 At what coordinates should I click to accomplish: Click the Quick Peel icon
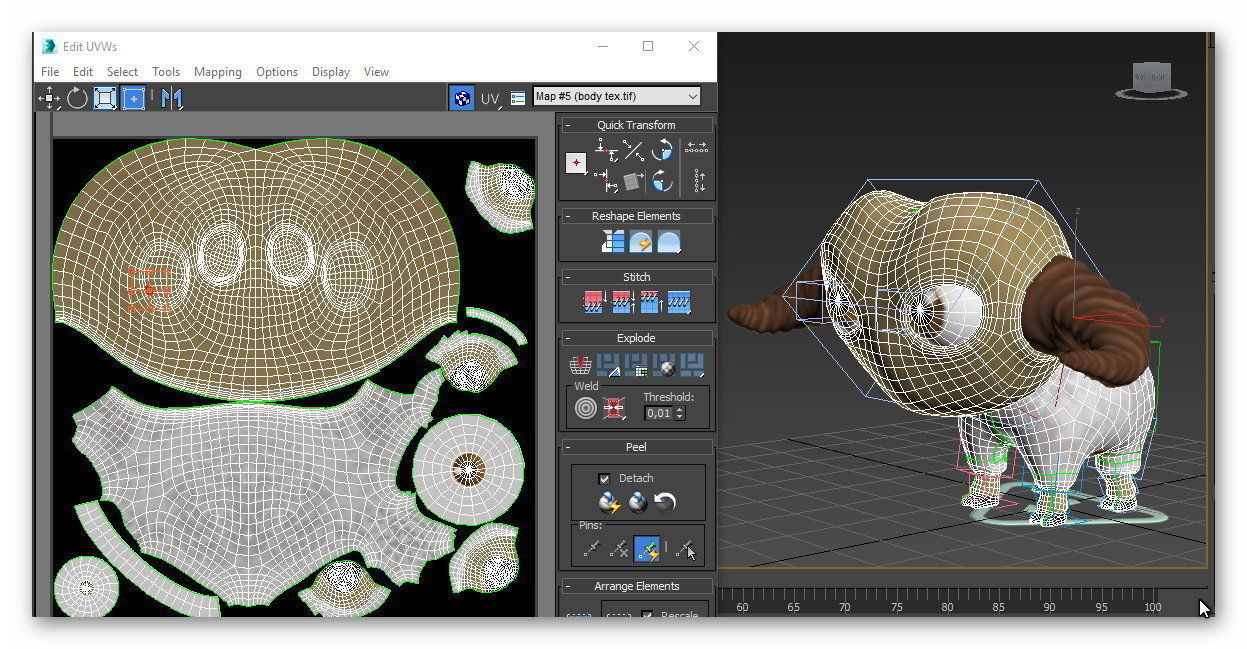[609, 502]
